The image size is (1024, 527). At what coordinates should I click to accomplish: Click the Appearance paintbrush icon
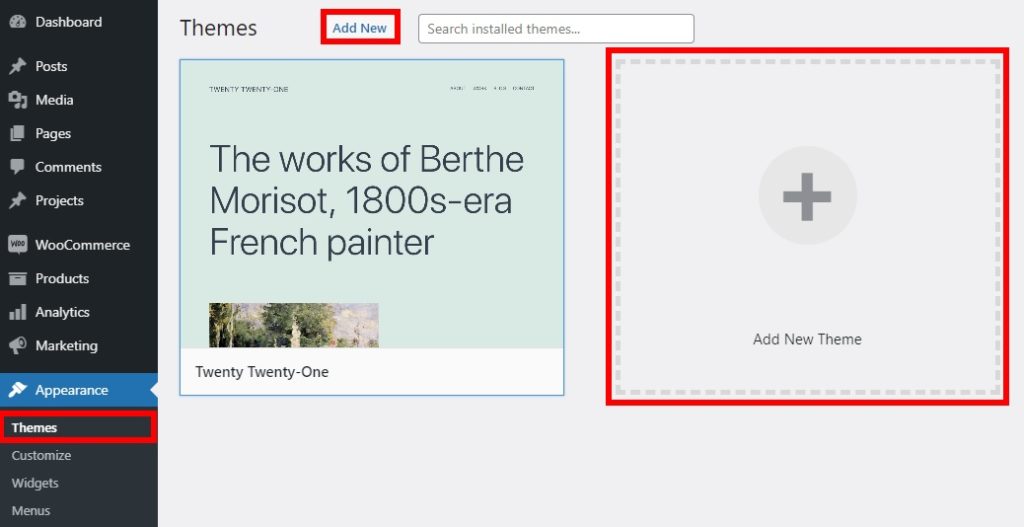point(18,390)
